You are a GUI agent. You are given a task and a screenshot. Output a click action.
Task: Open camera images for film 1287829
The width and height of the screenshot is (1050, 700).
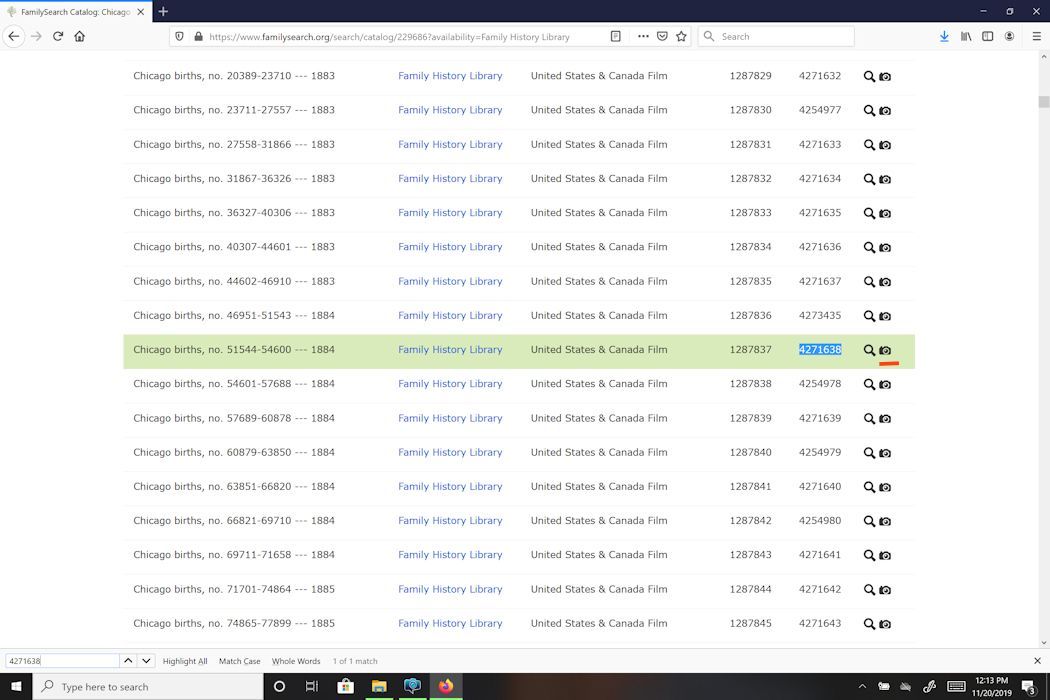[x=885, y=76]
